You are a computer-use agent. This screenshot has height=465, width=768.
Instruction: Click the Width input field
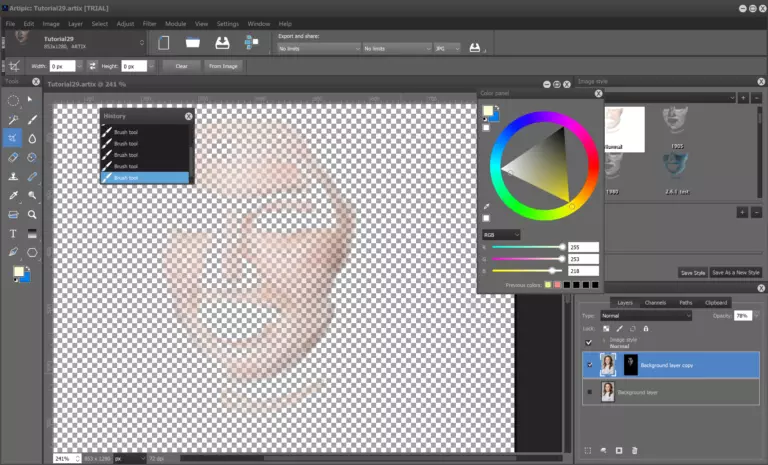pyautogui.click(x=62, y=66)
